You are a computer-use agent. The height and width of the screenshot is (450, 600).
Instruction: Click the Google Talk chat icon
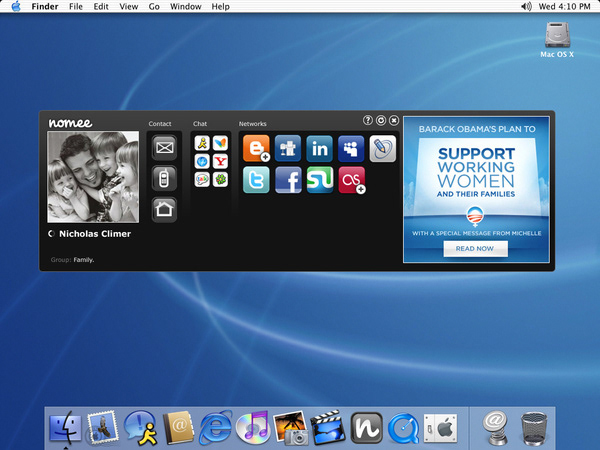click(x=202, y=179)
